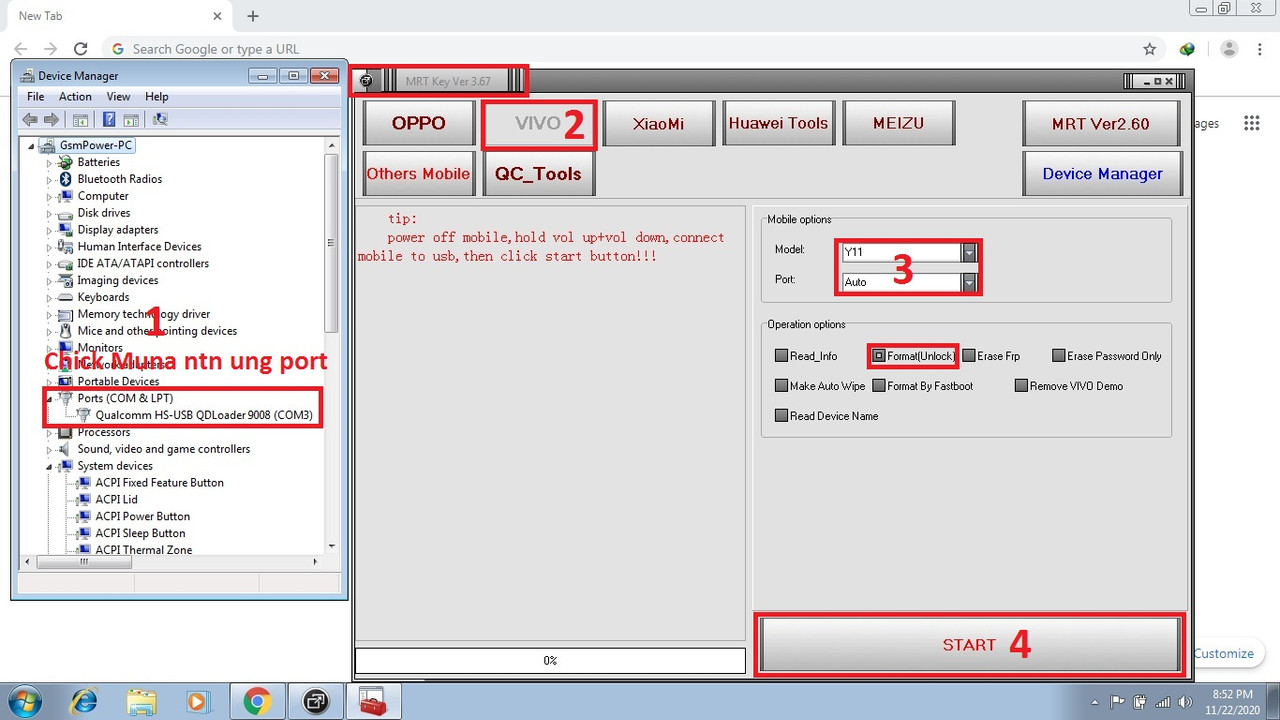Open Windows Media Player on taskbar
Screen dimensions: 1280x720
[x=197, y=702]
